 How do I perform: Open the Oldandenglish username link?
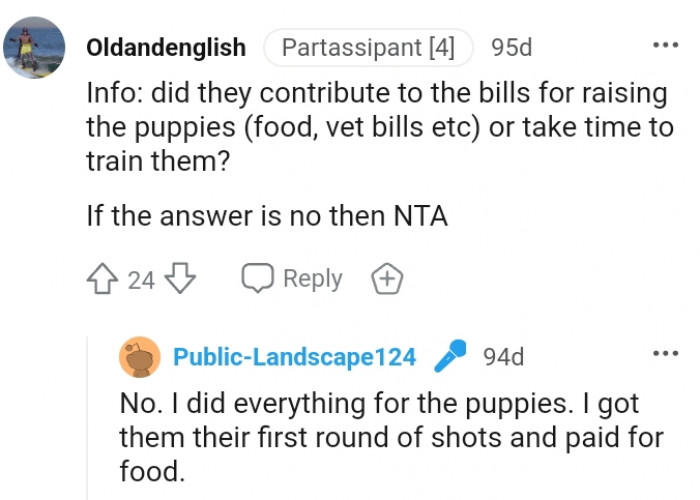166,47
